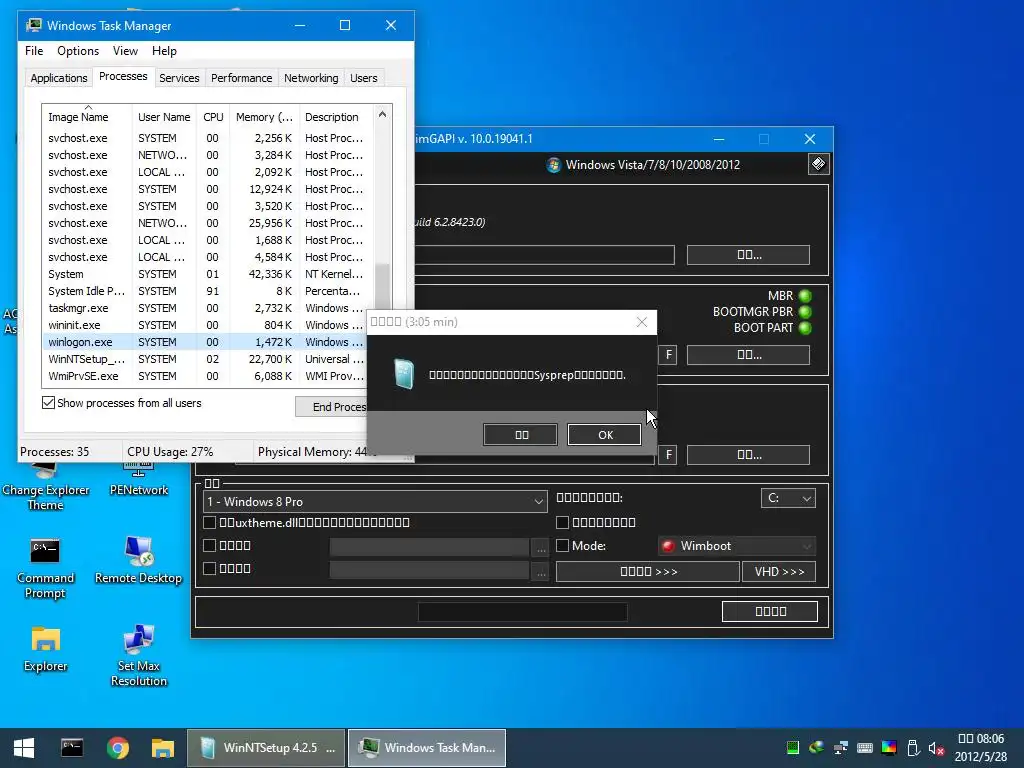Click the BOOTMGR PBR green status light

[x=805, y=312]
